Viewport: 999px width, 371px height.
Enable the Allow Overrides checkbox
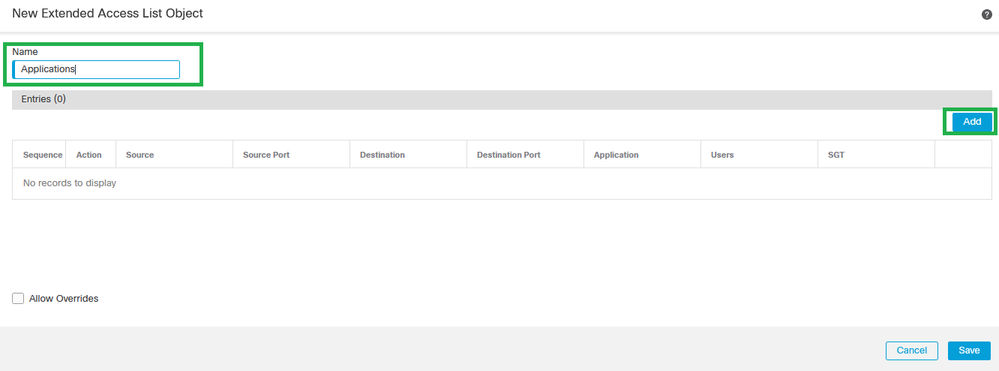click(x=18, y=298)
